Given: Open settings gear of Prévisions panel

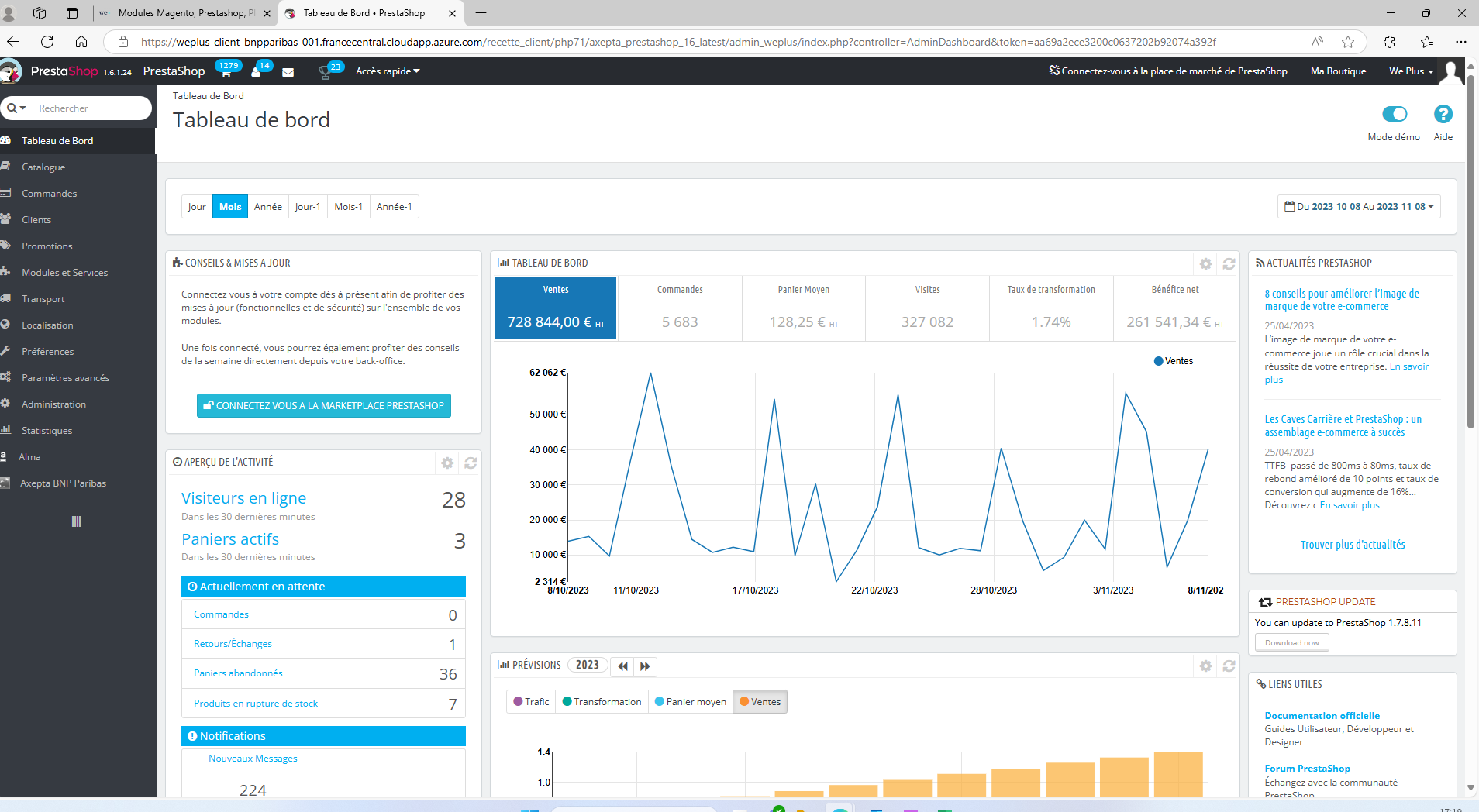Looking at the screenshot, I should [1205, 666].
